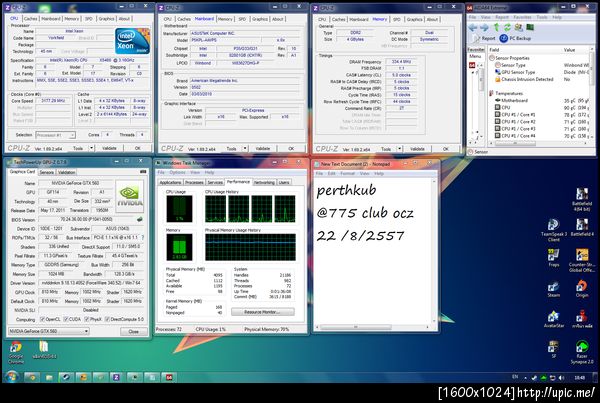Switch to SPD tab in Mainboard CPU-Z
Screen dimensions: 600x403
[242, 19]
